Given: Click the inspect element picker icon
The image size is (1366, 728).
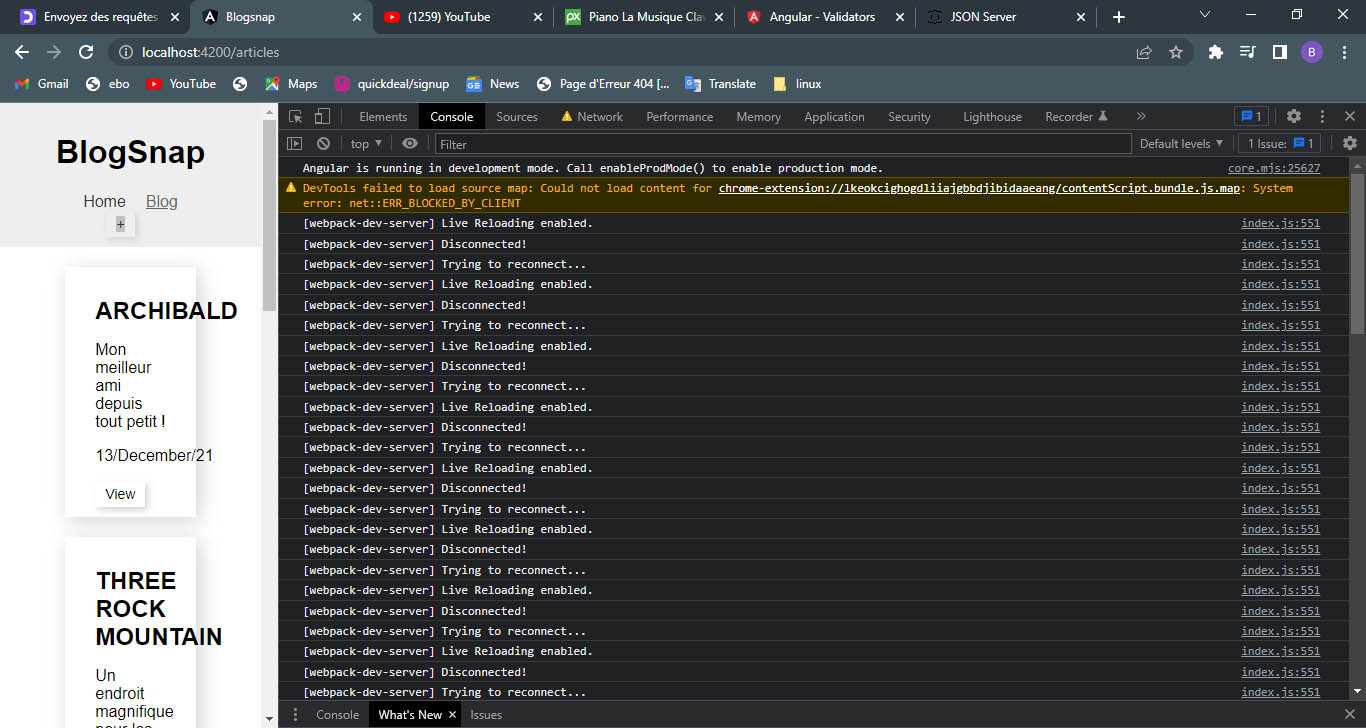Looking at the screenshot, I should (296, 116).
